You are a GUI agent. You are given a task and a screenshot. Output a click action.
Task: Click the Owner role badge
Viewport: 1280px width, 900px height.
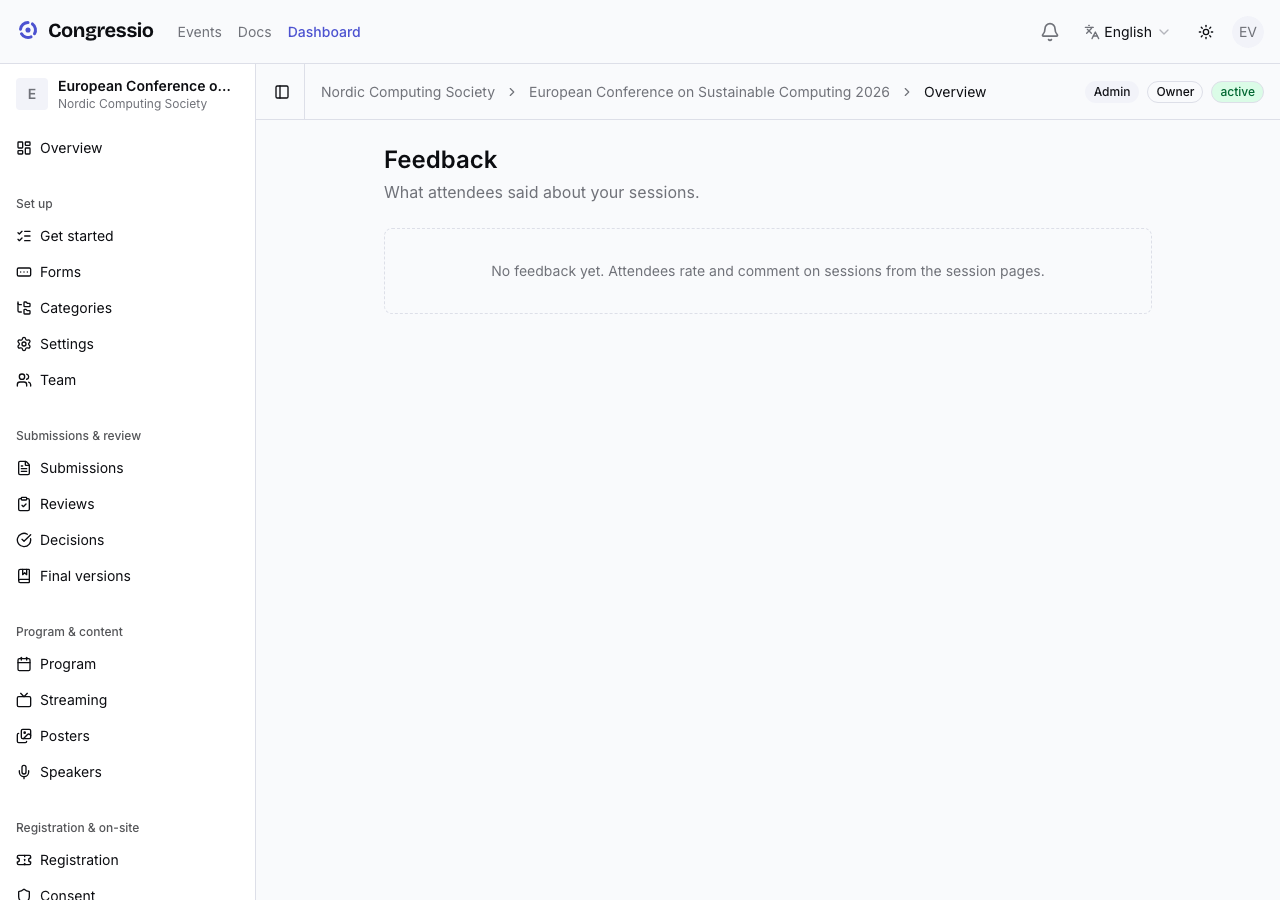[1175, 92]
